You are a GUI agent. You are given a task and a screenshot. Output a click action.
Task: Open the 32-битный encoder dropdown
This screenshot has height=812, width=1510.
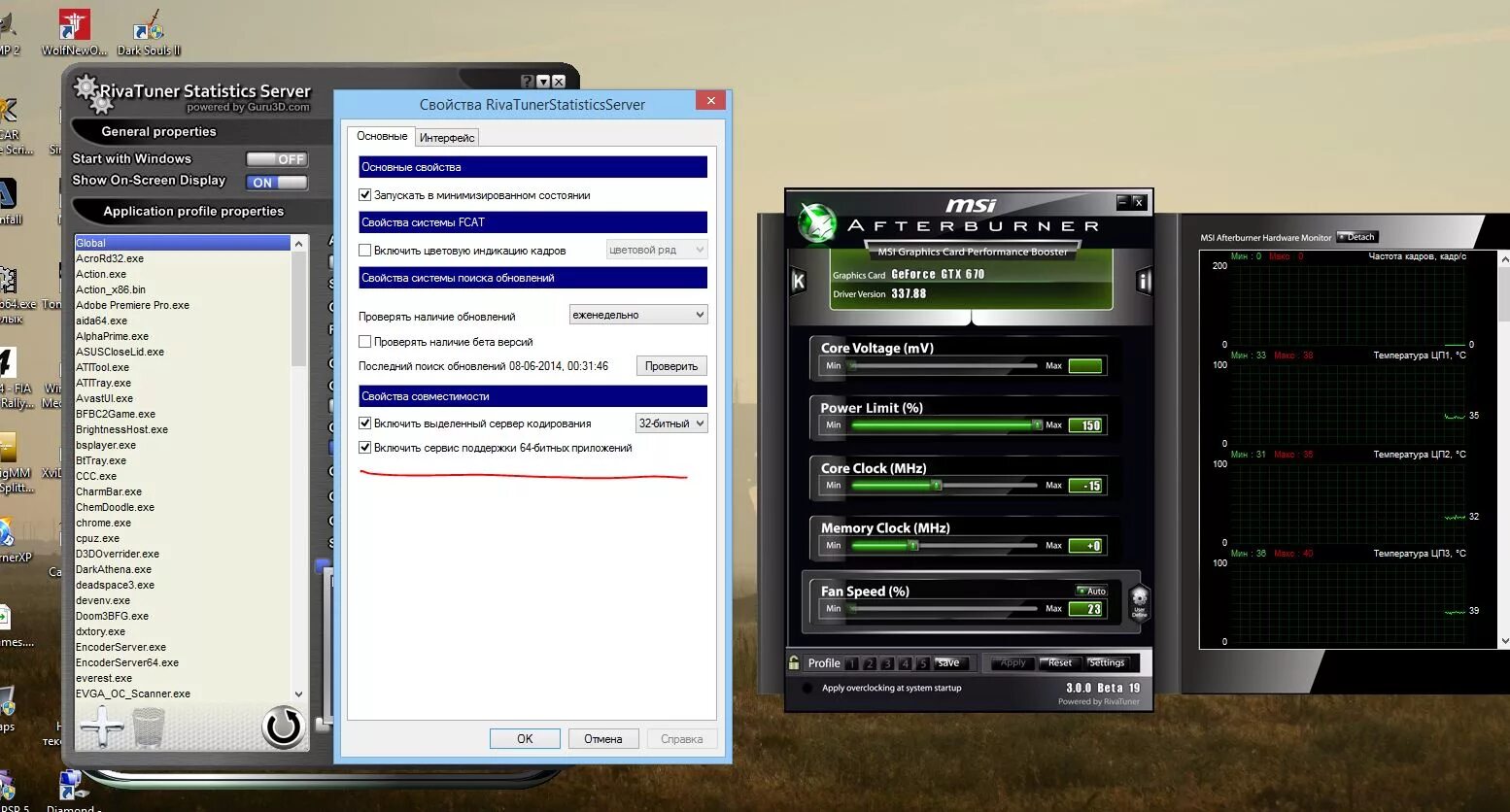tap(671, 423)
